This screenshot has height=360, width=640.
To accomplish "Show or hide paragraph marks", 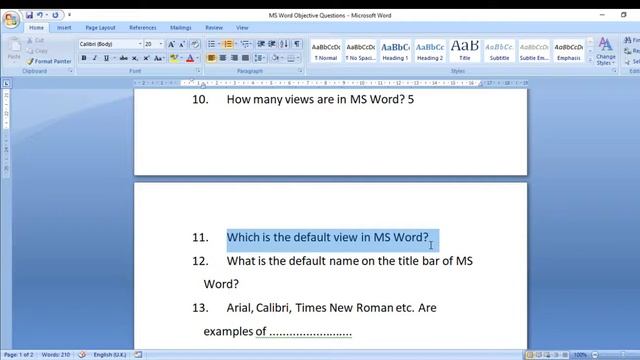I will point(297,44).
